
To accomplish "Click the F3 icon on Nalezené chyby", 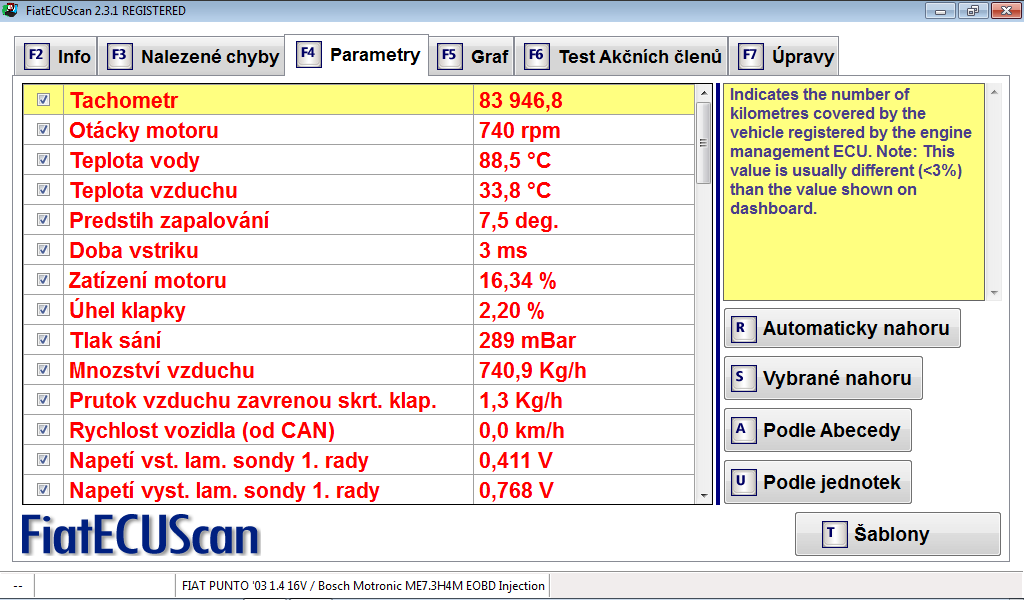I will click(x=120, y=56).
